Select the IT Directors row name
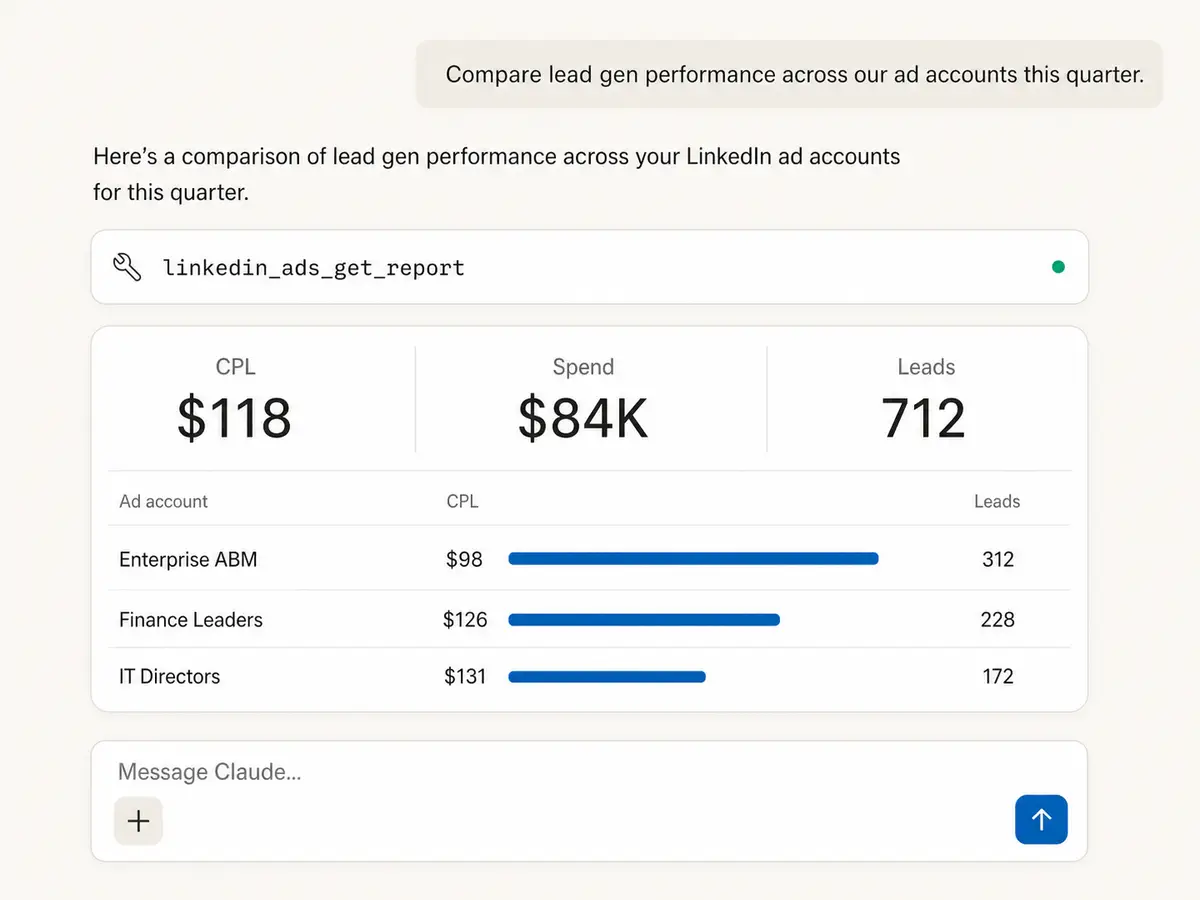The height and width of the screenshot is (900, 1200). tap(169, 677)
